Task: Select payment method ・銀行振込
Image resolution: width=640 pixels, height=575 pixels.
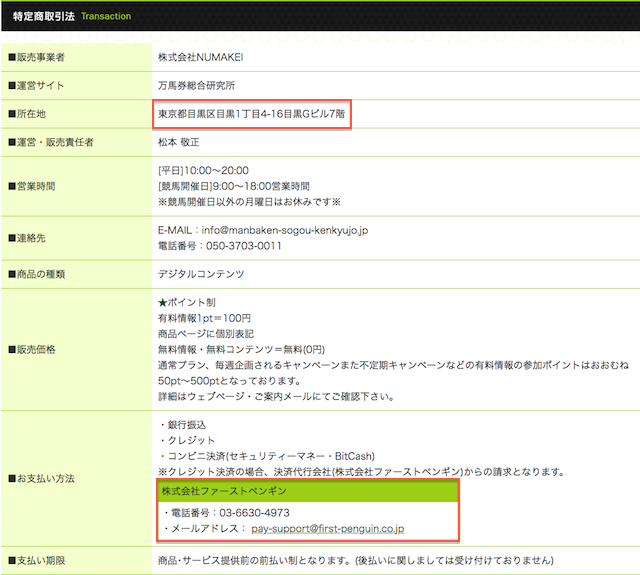Action: pyautogui.click(x=182, y=425)
